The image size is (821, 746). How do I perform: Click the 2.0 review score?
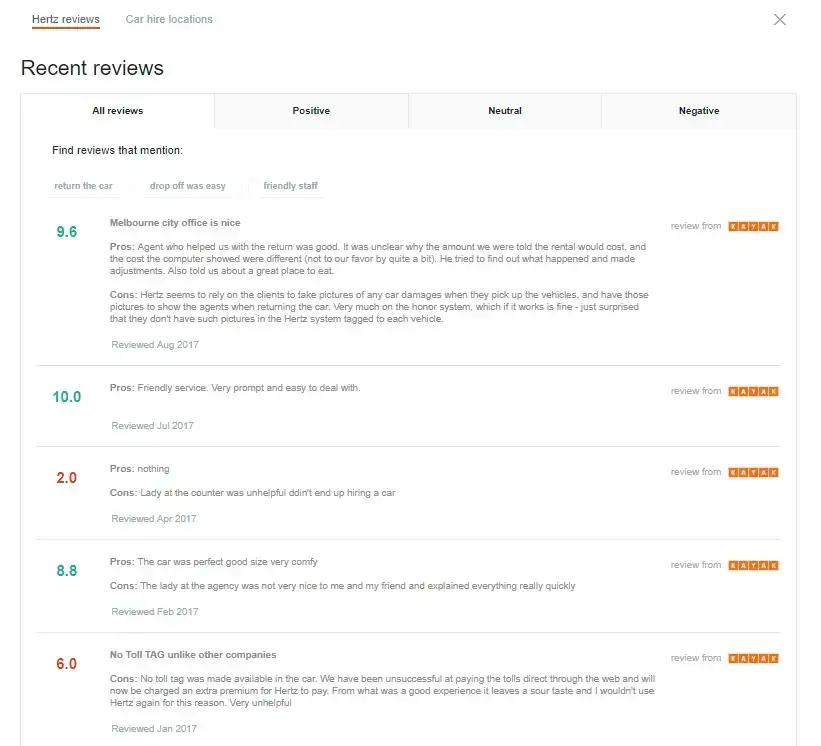point(66,477)
